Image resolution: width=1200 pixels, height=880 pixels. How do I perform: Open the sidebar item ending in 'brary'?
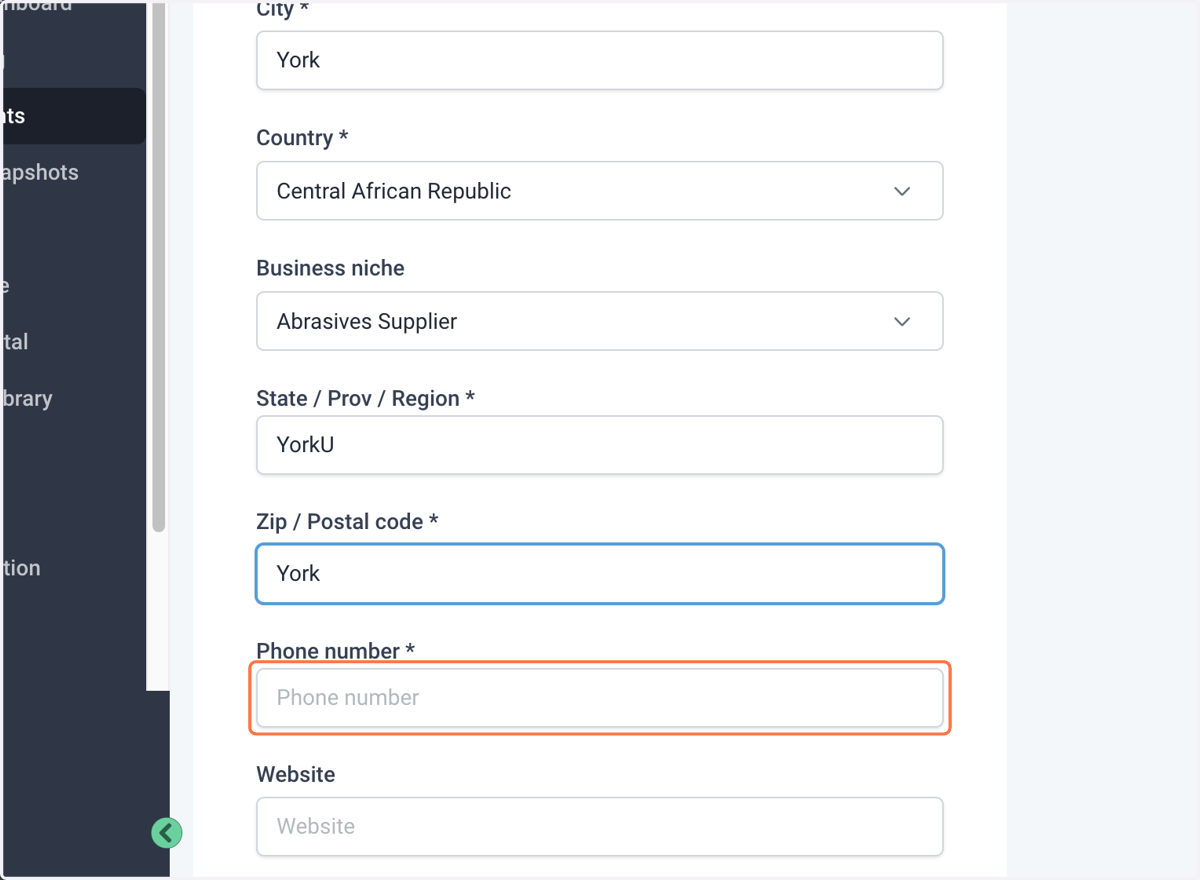(x=26, y=398)
